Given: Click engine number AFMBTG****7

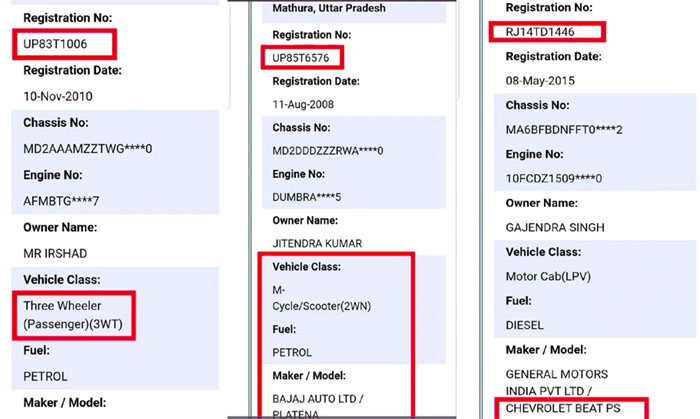Looking at the screenshot, I should (61, 201).
